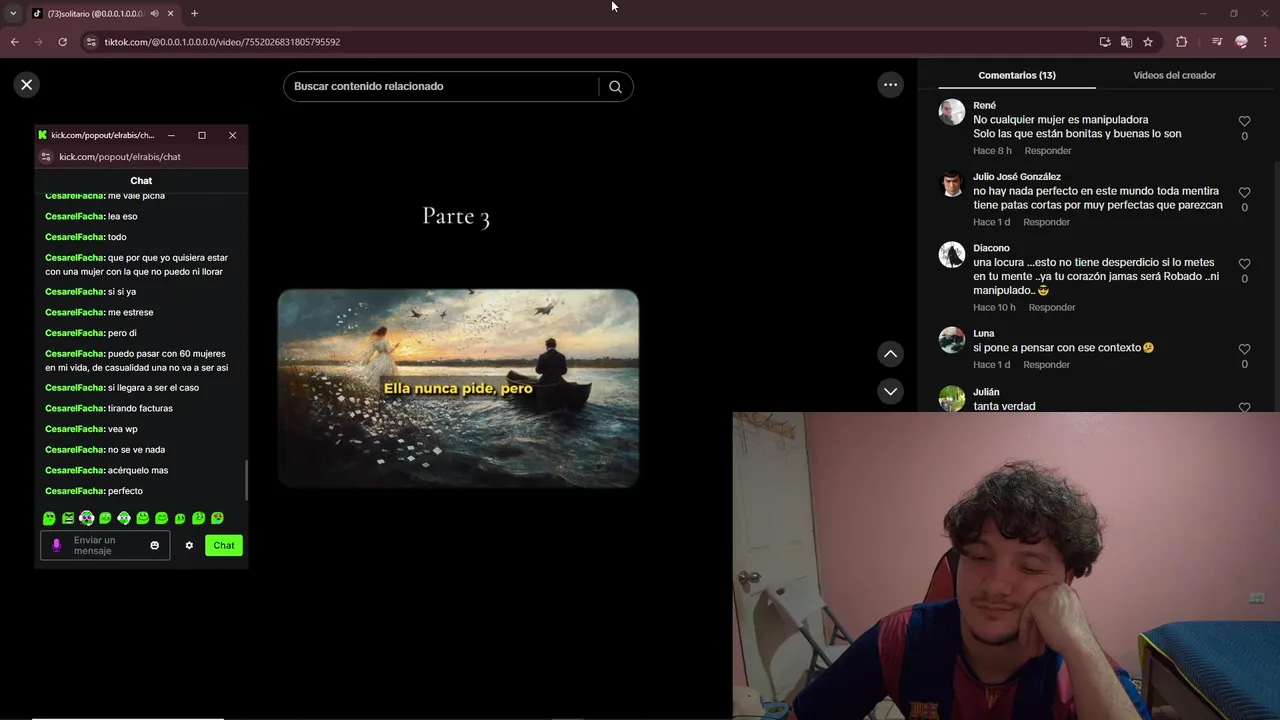Screen dimensions: 1280x720
Task: Open Luna's profile avatar
Action: [x=951, y=340]
